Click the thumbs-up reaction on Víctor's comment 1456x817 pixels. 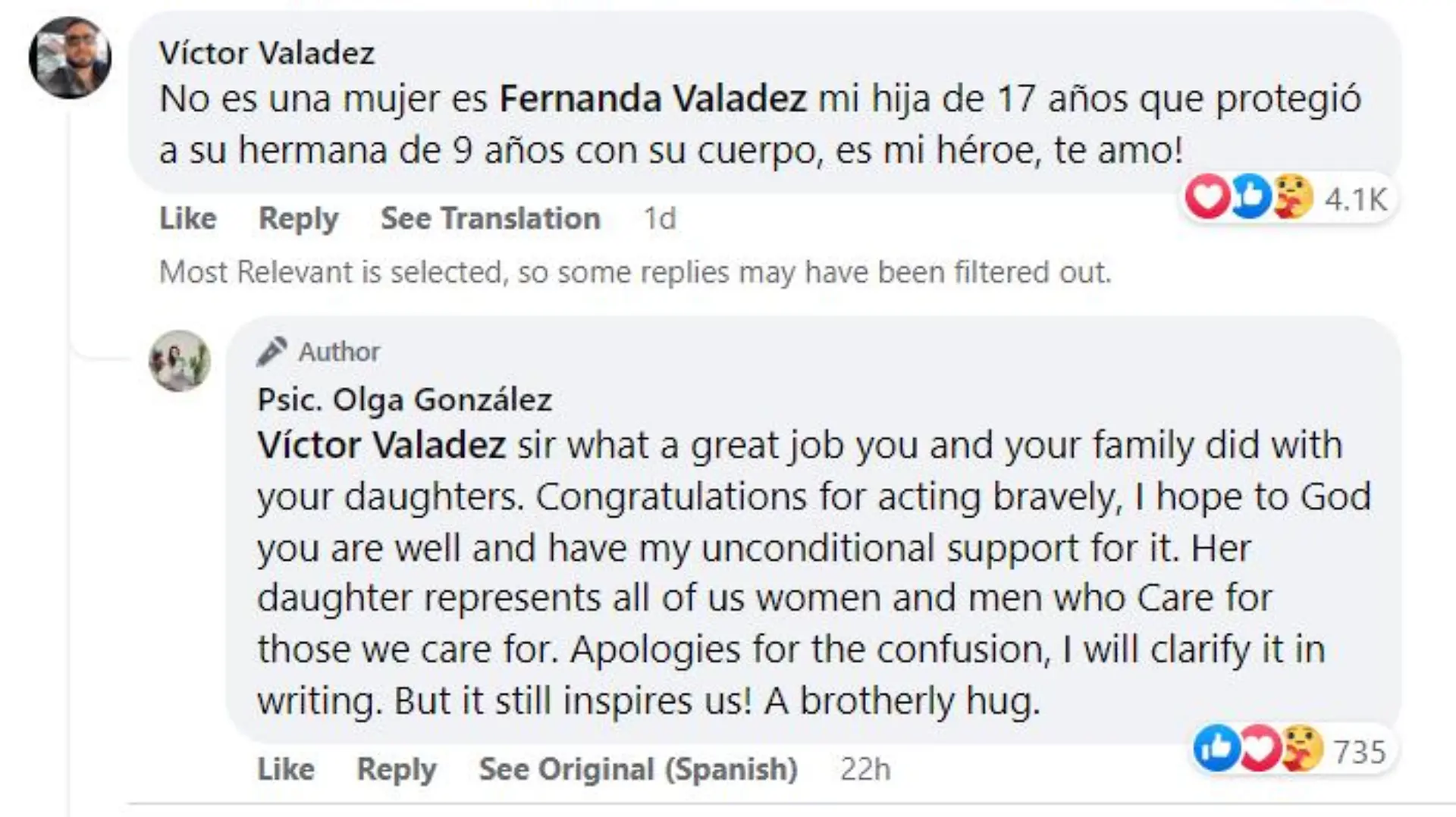tap(1250, 196)
